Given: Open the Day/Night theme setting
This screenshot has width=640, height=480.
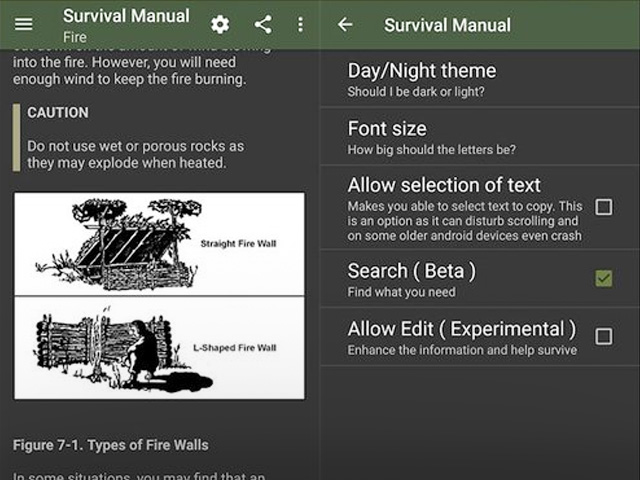Looking at the screenshot, I should (x=421, y=71).
